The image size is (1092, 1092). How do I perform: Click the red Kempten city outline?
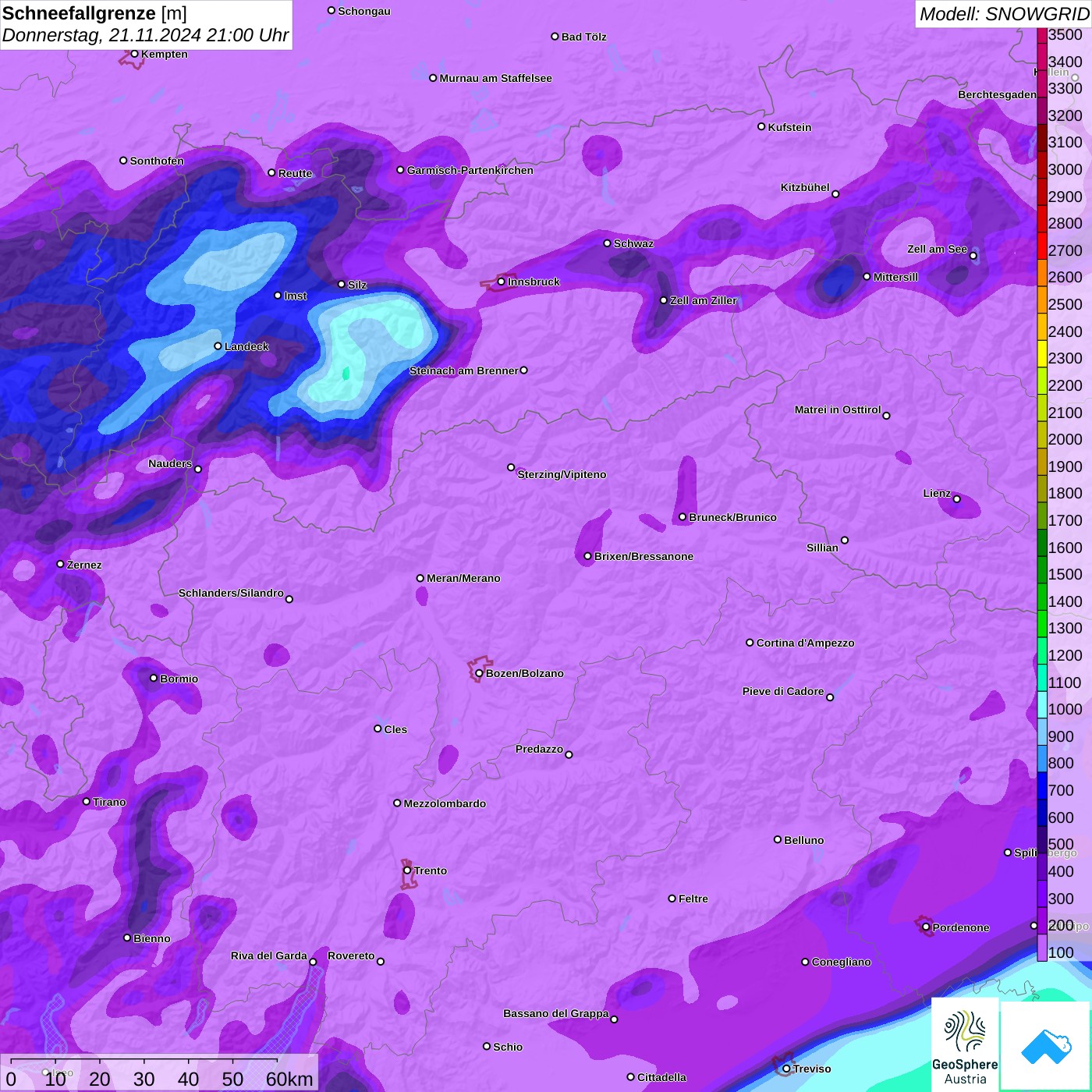tap(132, 58)
